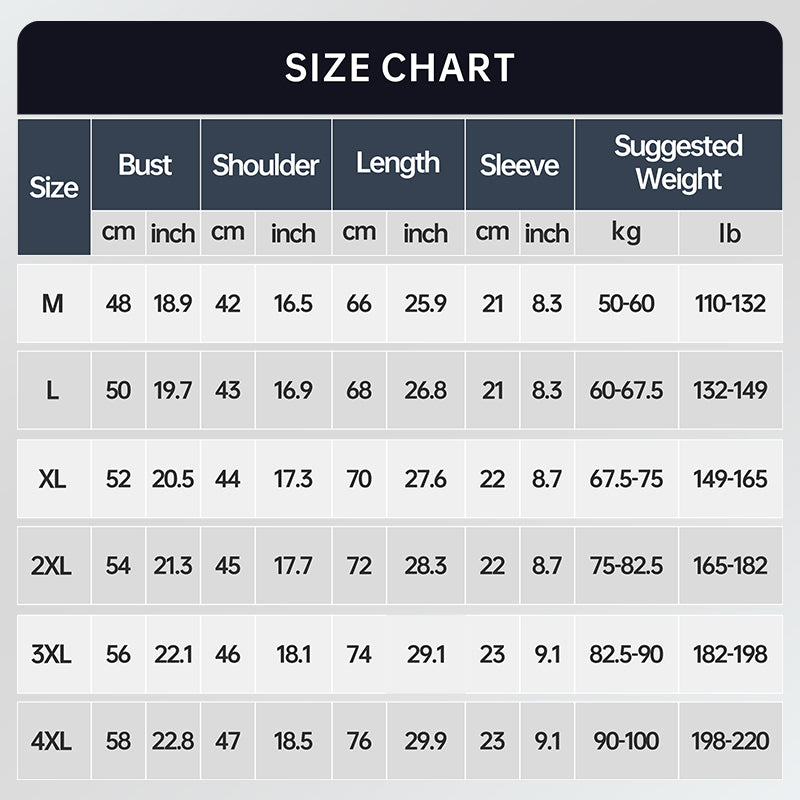The height and width of the screenshot is (800, 800).
Task: Click the XL size row label
Action: click(x=53, y=479)
